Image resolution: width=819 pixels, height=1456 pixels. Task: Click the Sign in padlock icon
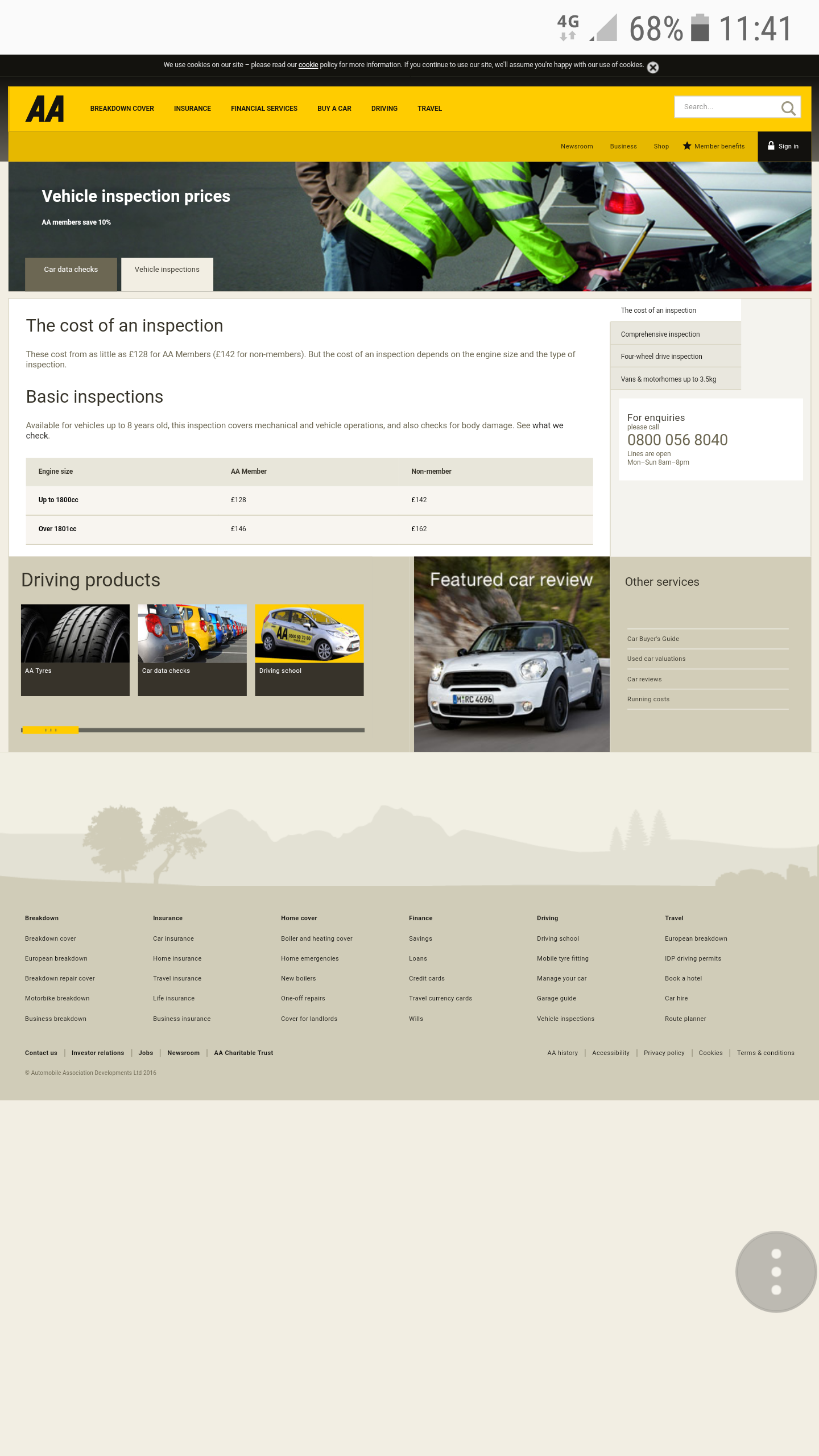pyautogui.click(x=771, y=146)
